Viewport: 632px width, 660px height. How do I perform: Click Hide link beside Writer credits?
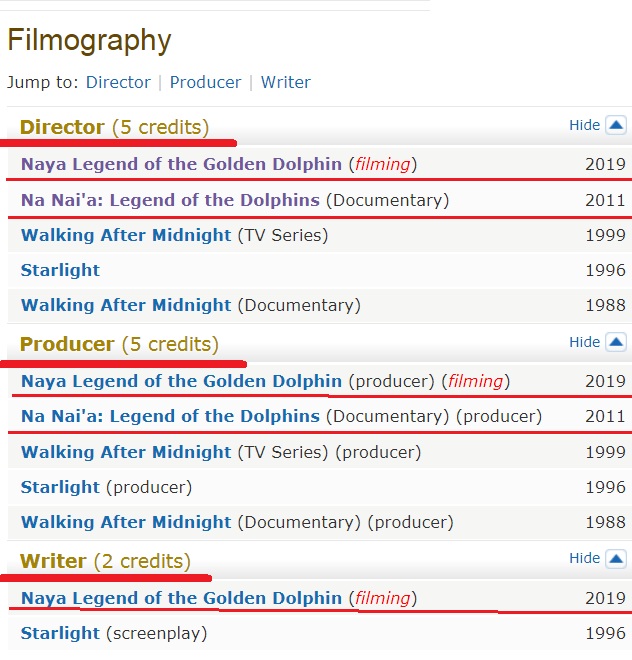pyautogui.click(x=584, y=558)
